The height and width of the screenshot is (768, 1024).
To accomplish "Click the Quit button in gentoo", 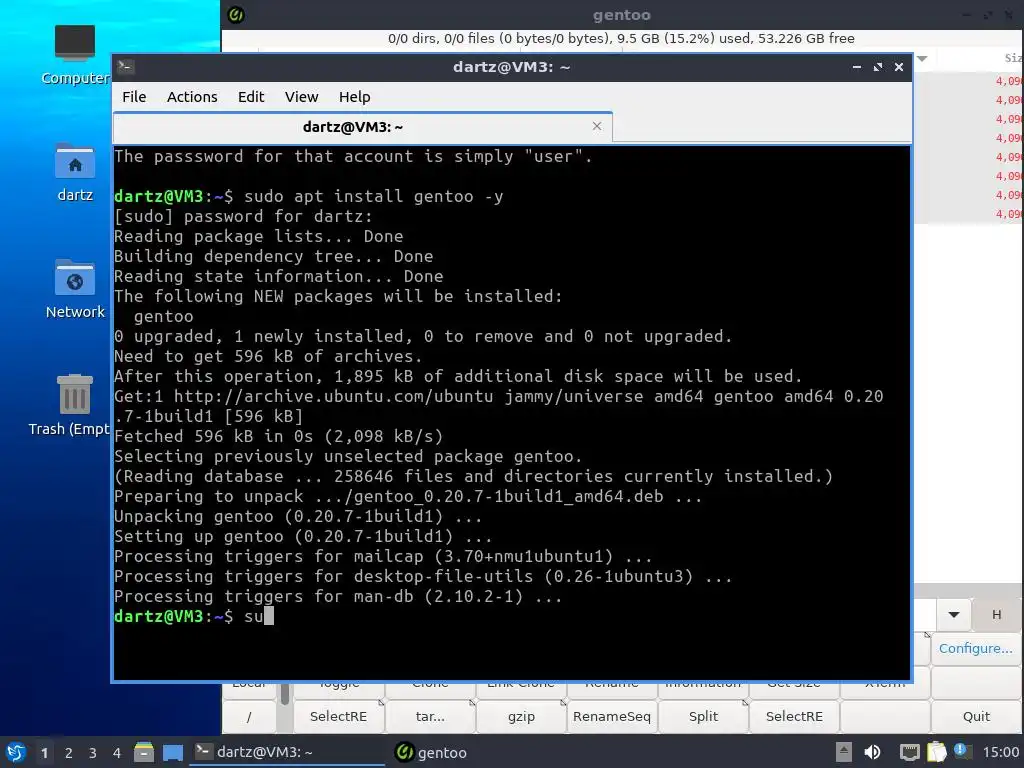I will click(x=976, y=716).
